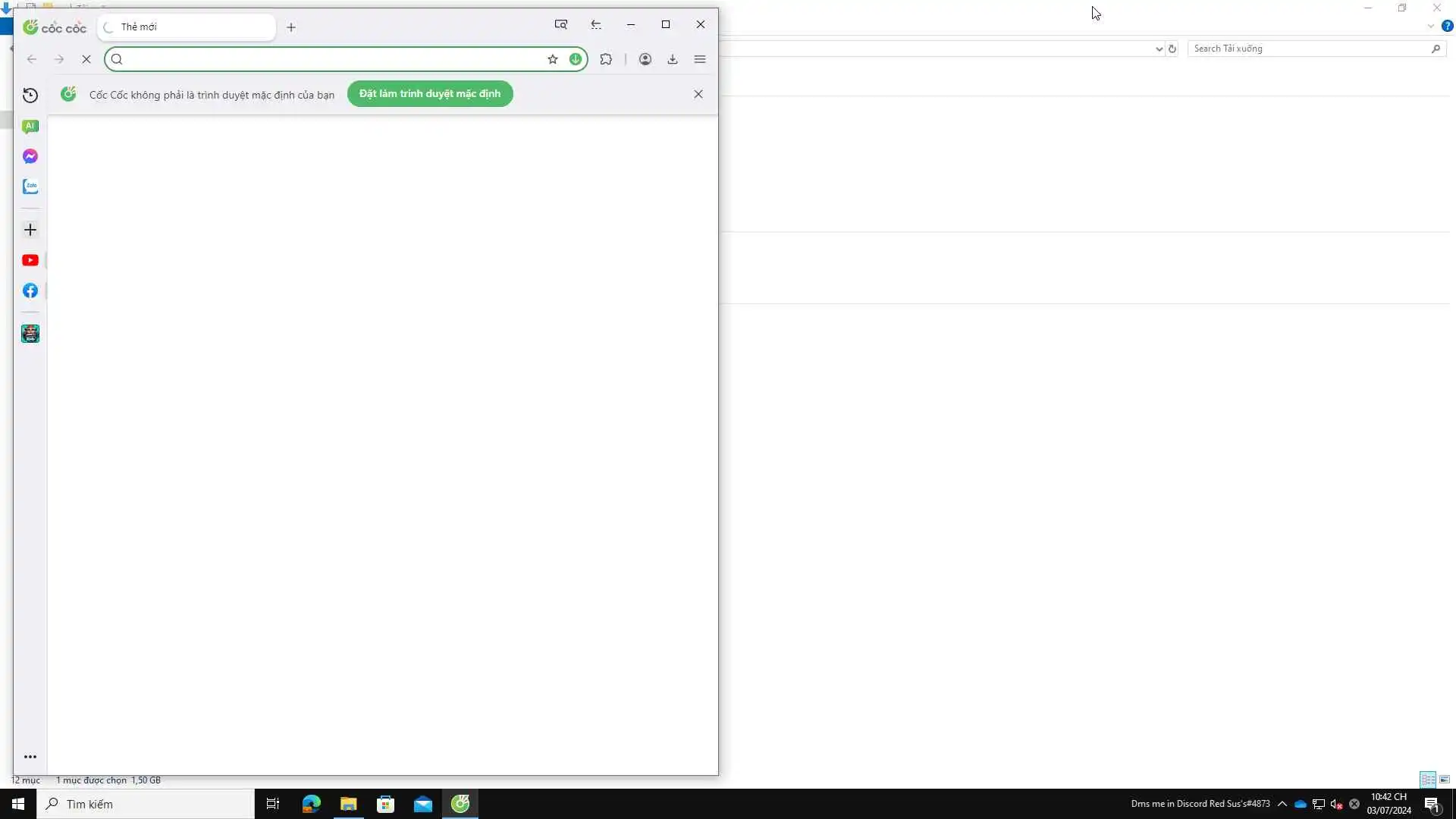Click green Cốc Cốc download icon in address bar
The height and width of the screenshot is (819, 1456).
click(x=576, y=59)
